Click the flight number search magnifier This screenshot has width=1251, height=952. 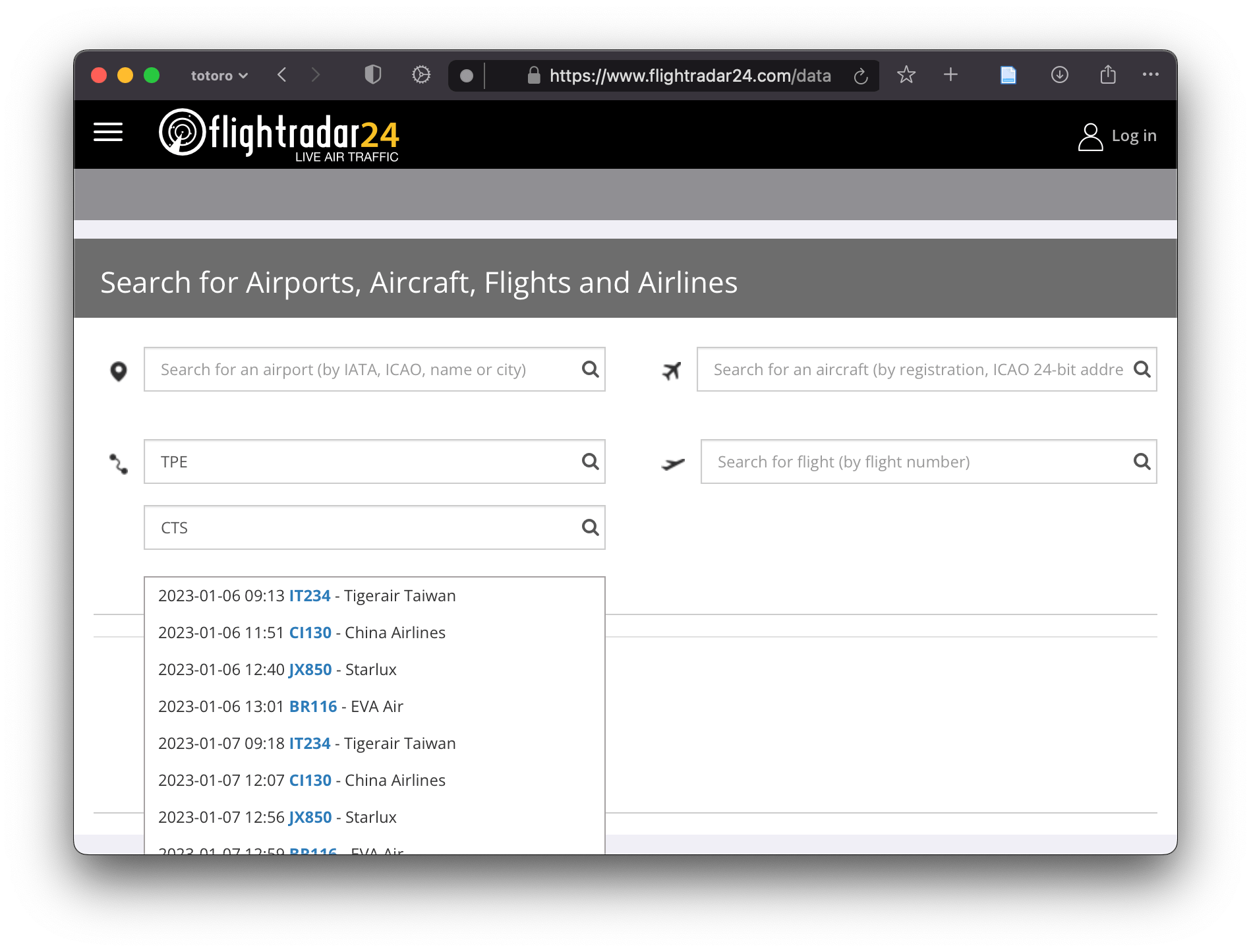[x=1142, y=461]
